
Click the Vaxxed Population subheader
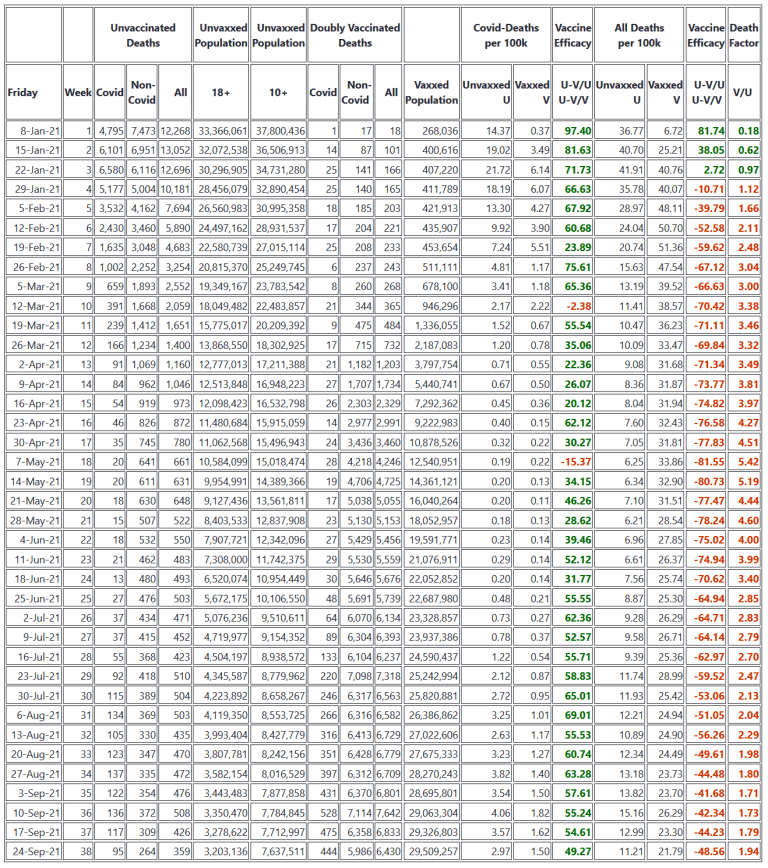(x=432, y=93)
